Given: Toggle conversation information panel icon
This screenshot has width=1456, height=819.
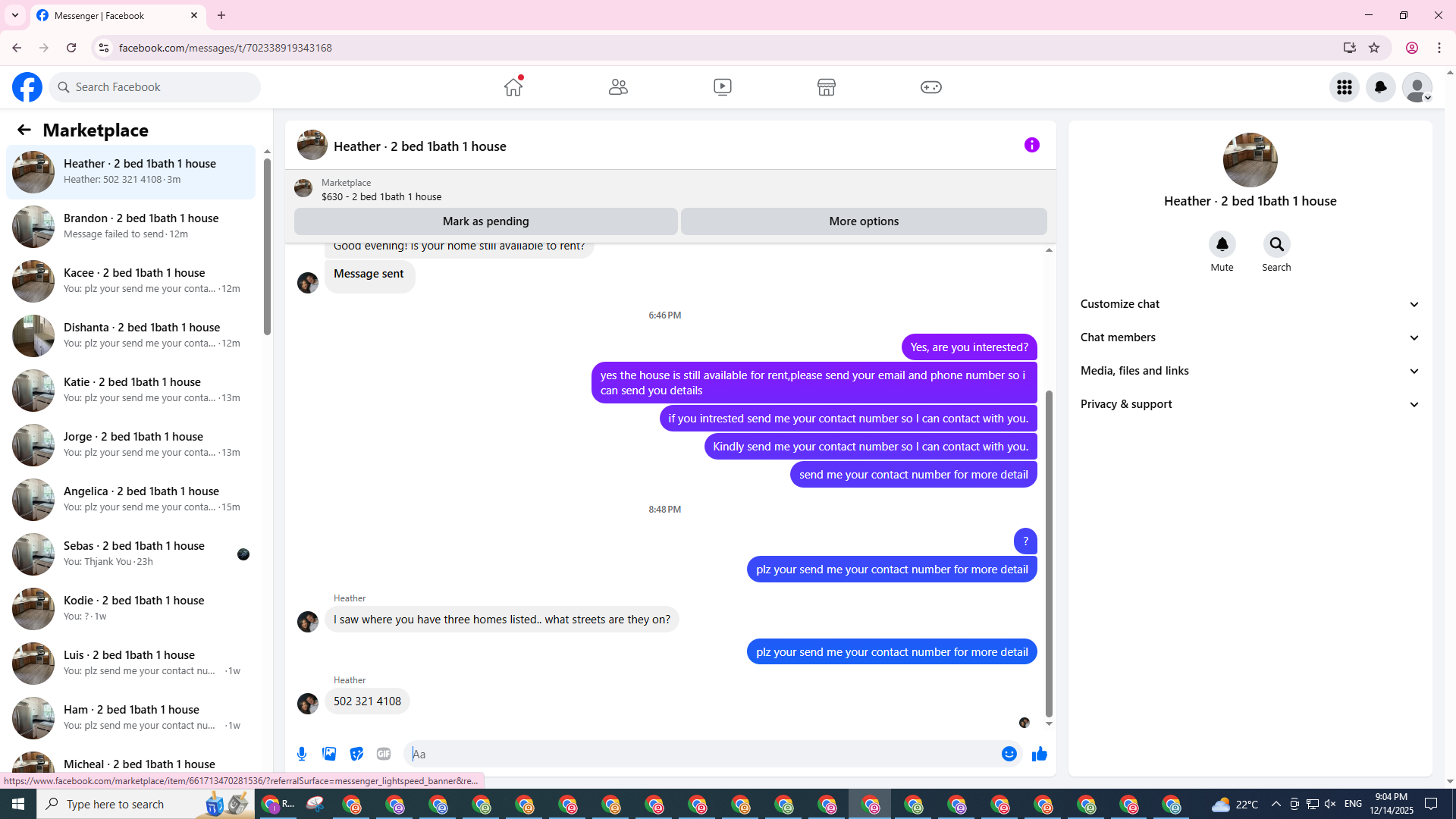Looking at the screenshot, I should coord(1031,145).
